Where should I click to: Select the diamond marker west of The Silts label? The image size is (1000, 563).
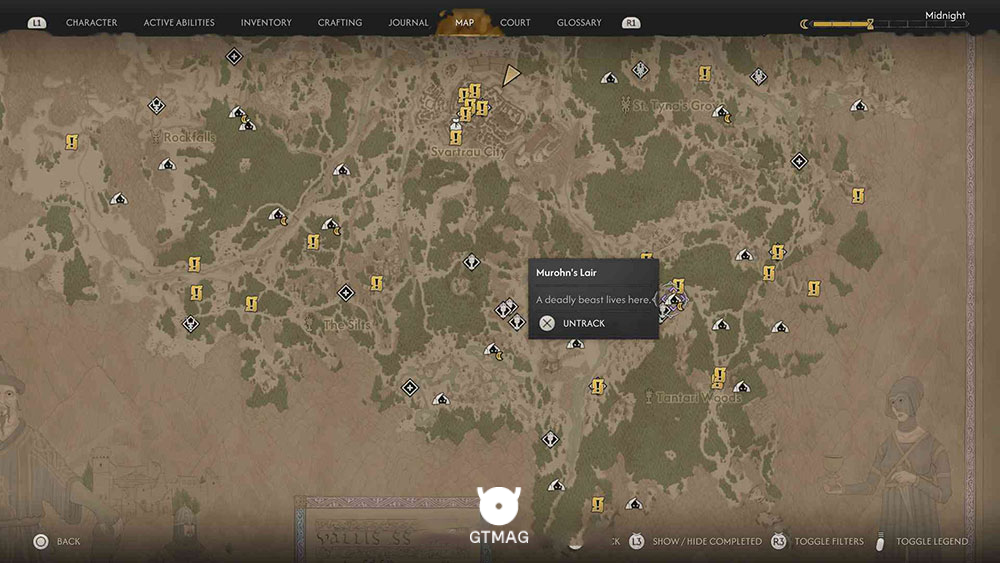tap(190, 324)
